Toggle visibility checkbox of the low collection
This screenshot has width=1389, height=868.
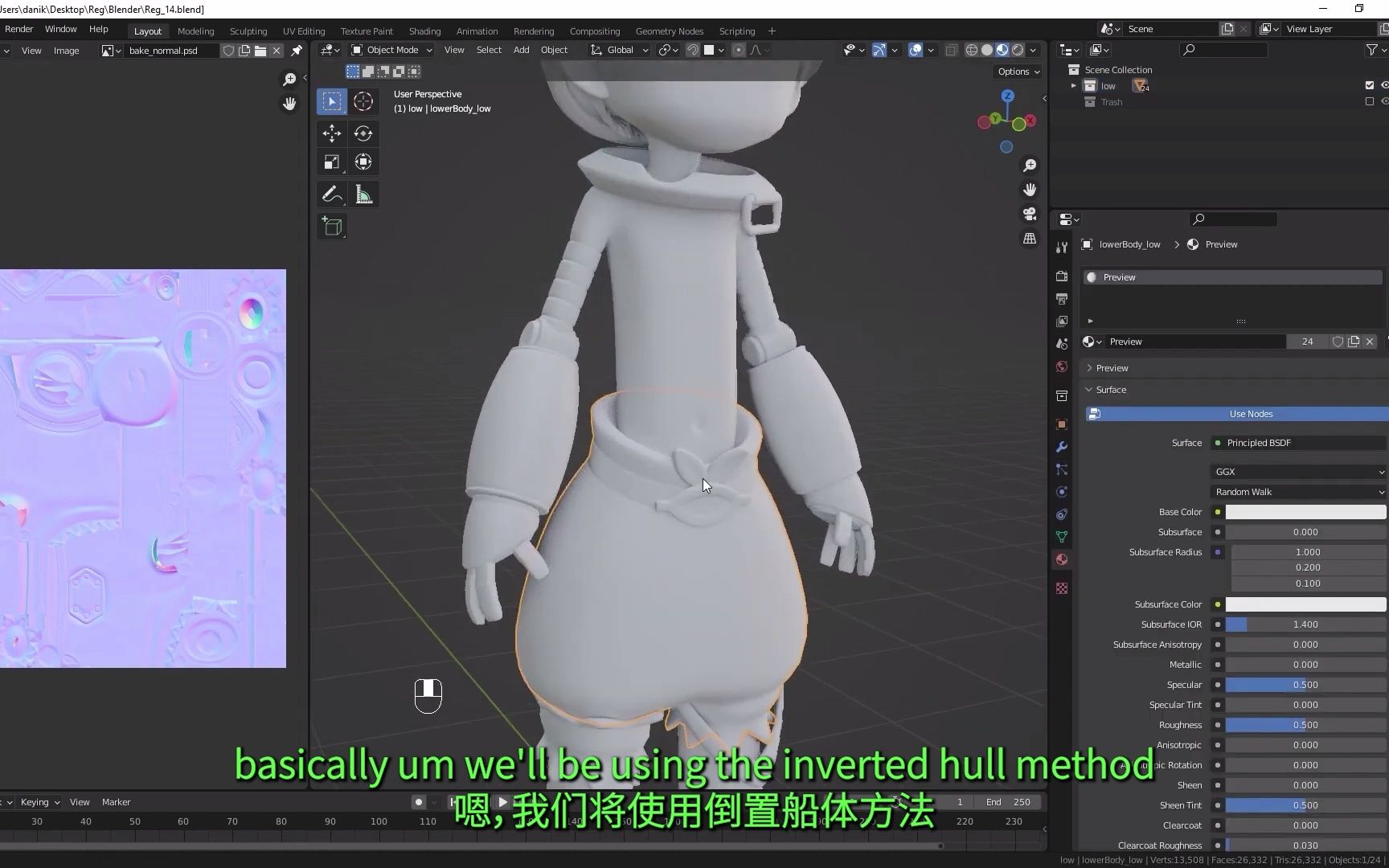(1368, 85)
